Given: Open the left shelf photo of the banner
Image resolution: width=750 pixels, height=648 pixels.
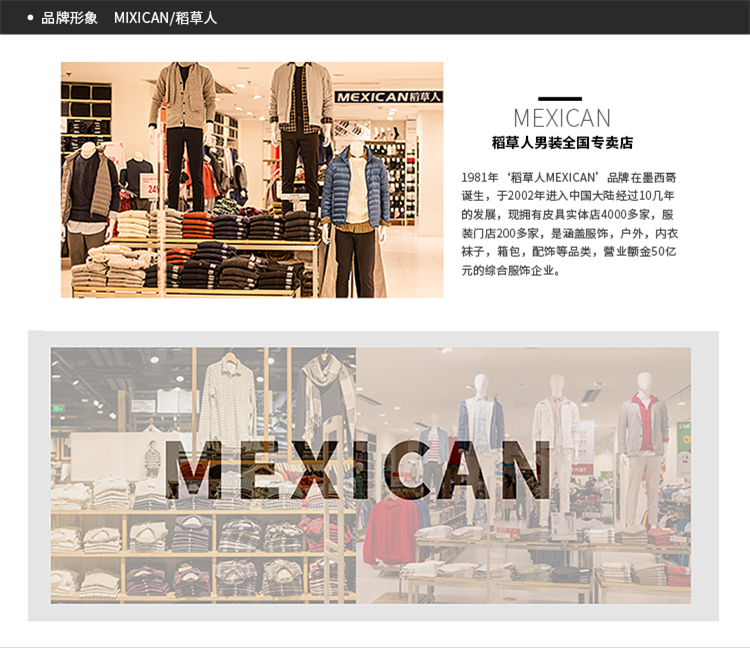Looking at the screenshot, I should pos(203,475).
